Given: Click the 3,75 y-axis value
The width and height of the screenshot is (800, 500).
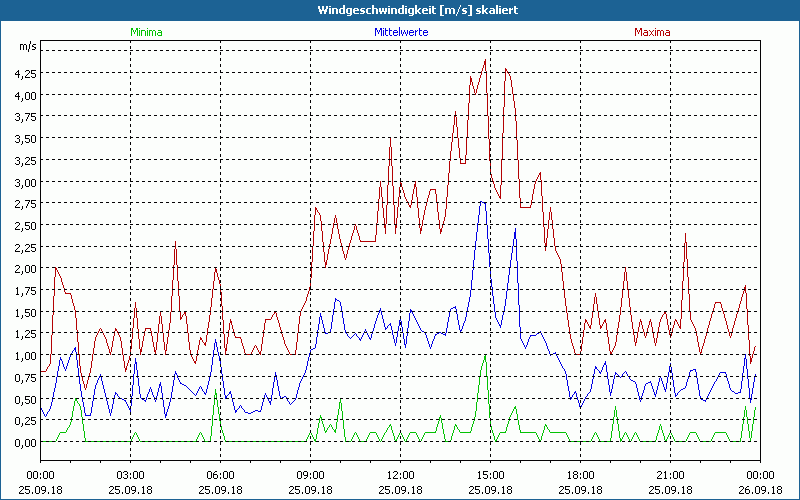Looking at the screenshot, I should point(26,117).
